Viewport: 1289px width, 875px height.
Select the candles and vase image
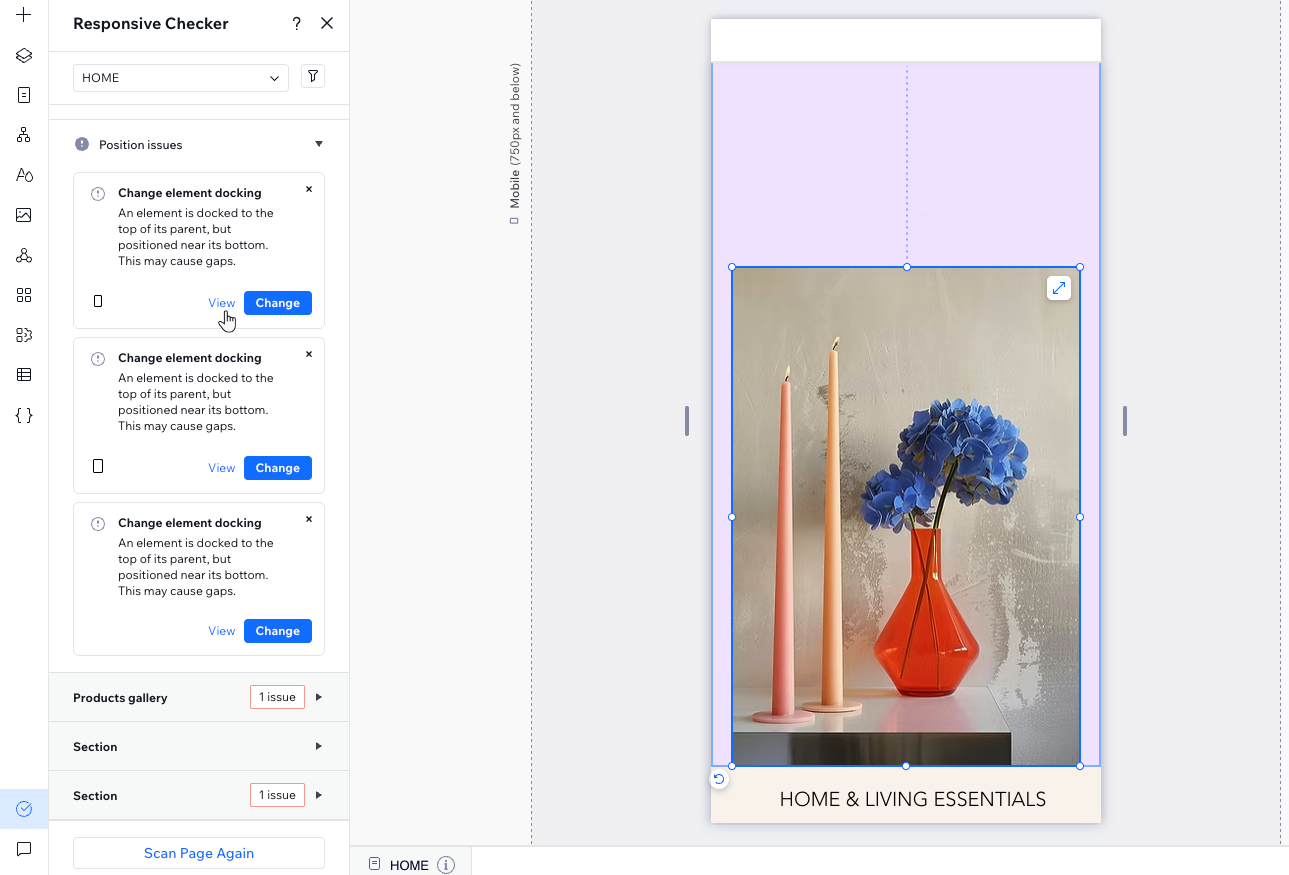click(906, 516)
